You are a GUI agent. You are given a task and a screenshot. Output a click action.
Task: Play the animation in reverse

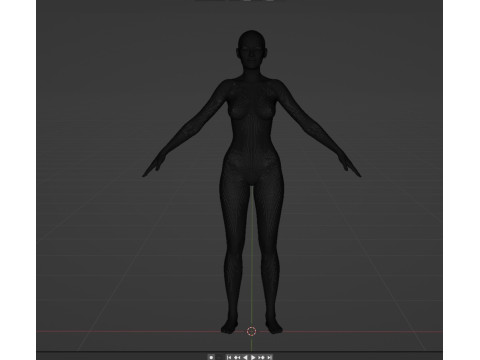(245, 357)
